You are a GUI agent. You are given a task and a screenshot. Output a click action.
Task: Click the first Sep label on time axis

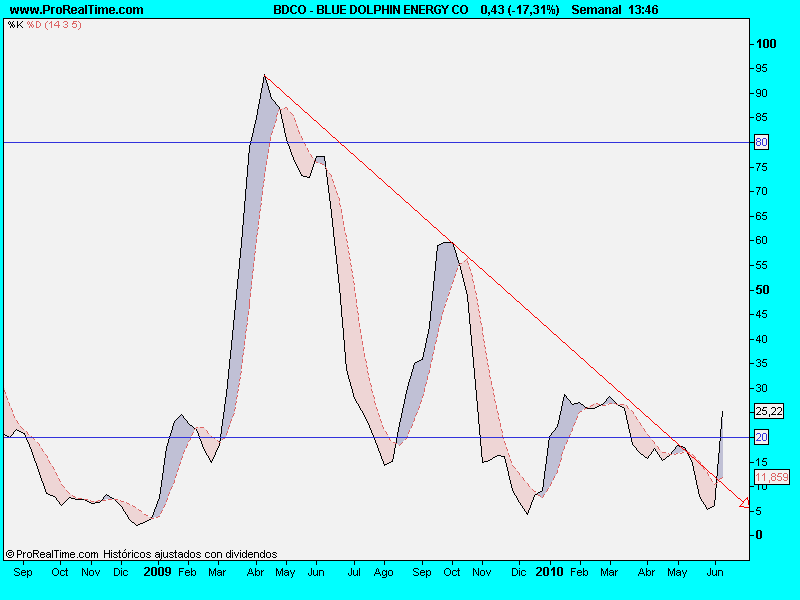pos(23,572)
